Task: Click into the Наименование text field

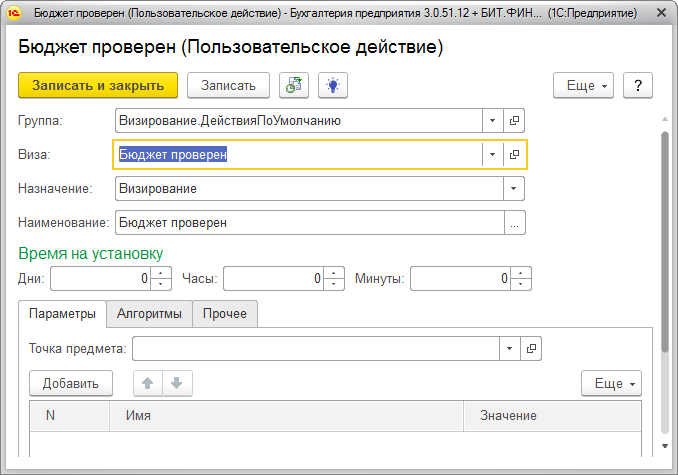Action: [310, 223]
